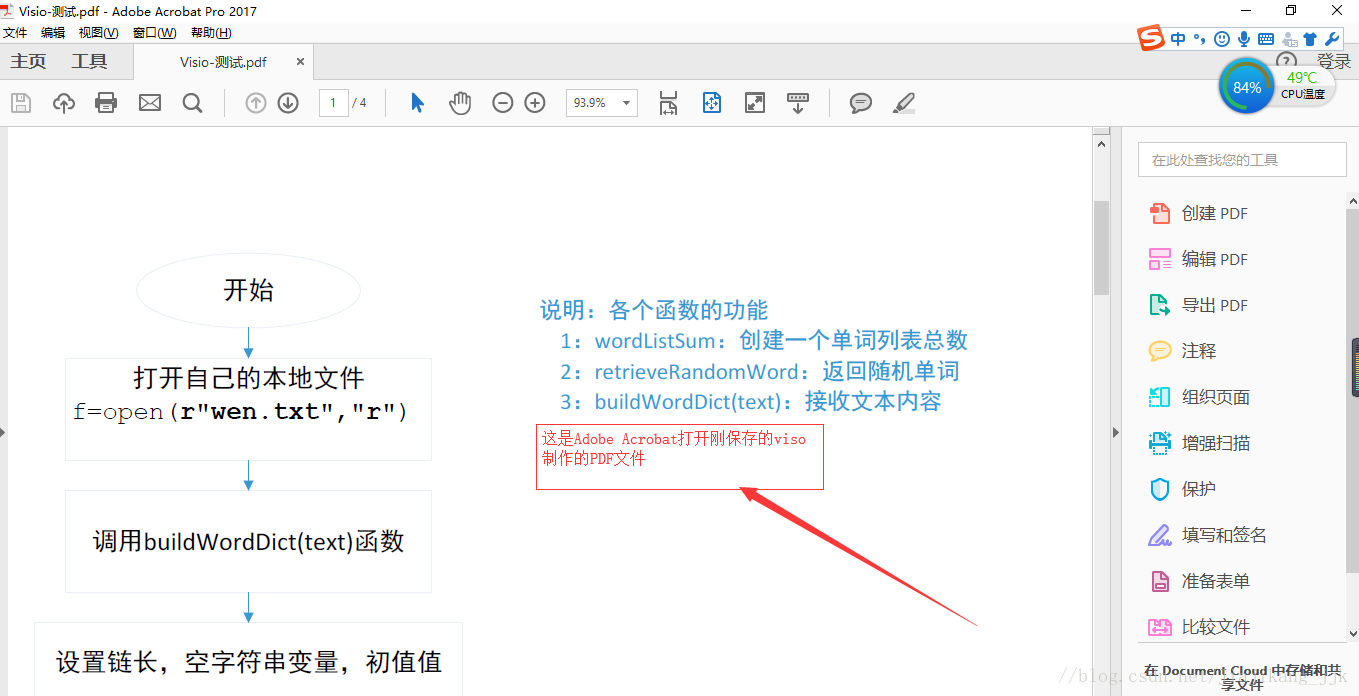Click fit width scrolling icon
This screenshot has width=1359, height=696.
coord(668,103)
